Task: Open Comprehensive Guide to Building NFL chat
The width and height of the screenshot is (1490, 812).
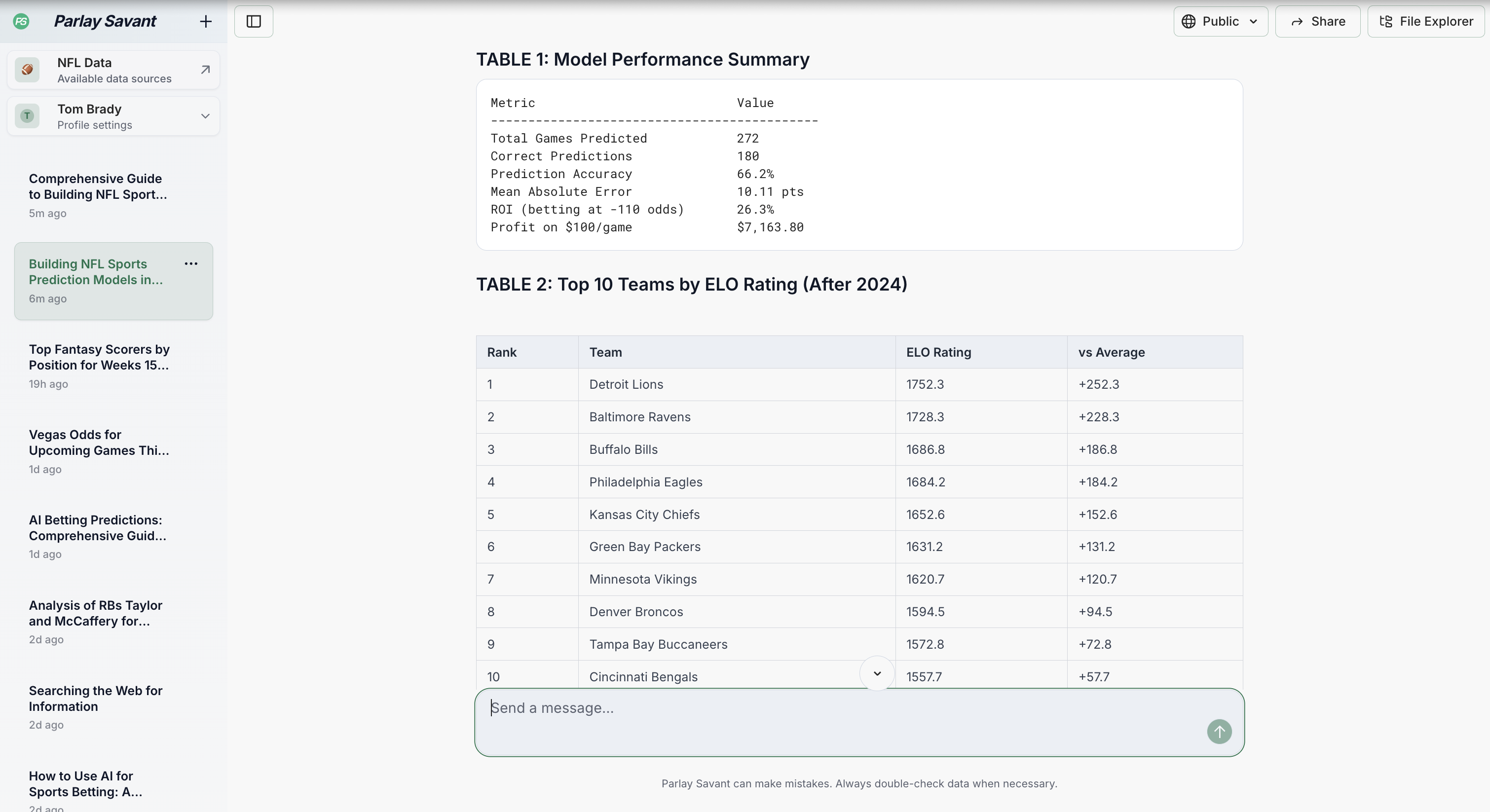Action: [98, 187]
